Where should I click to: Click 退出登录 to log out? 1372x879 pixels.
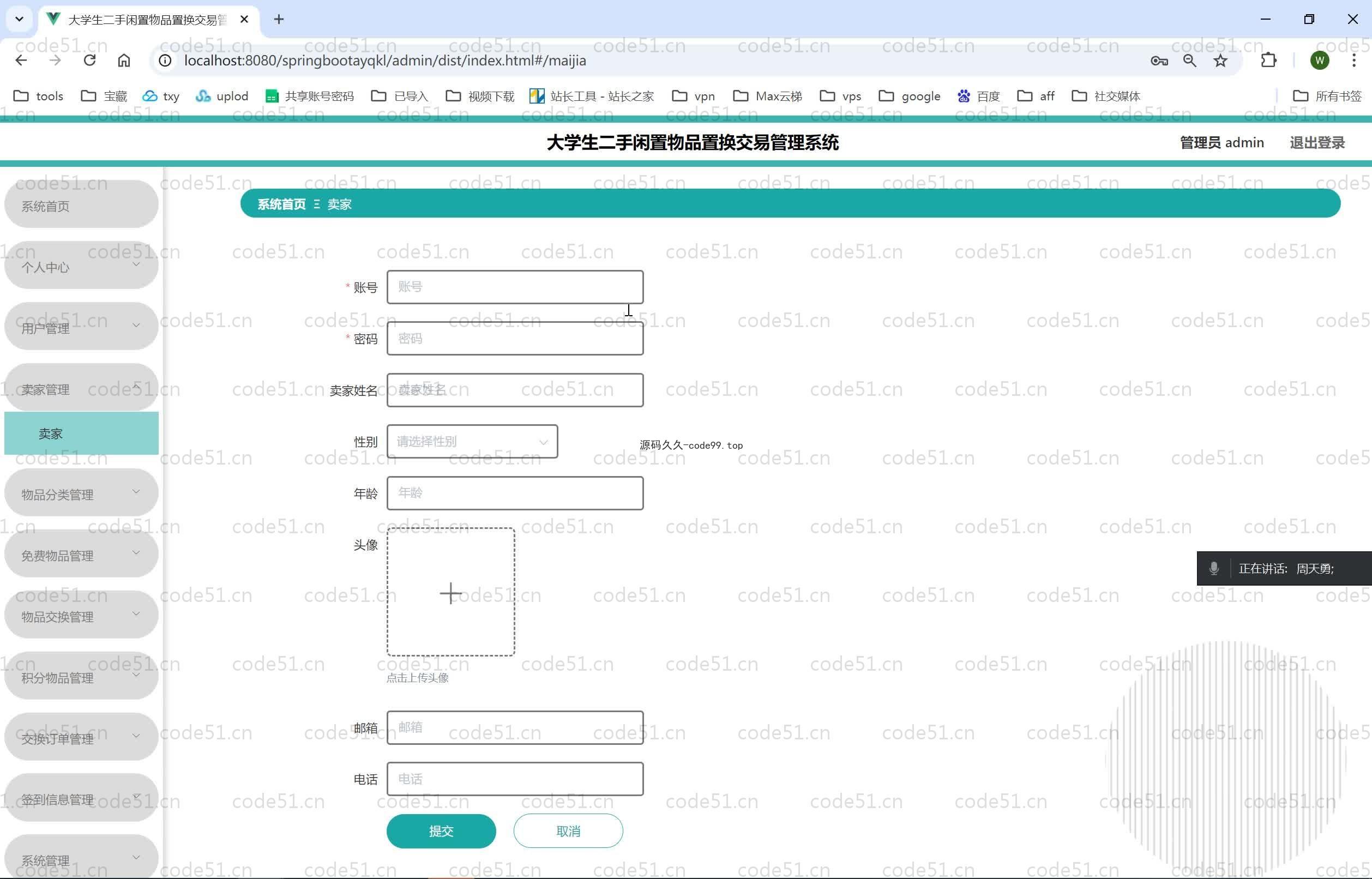(1317, 143)
